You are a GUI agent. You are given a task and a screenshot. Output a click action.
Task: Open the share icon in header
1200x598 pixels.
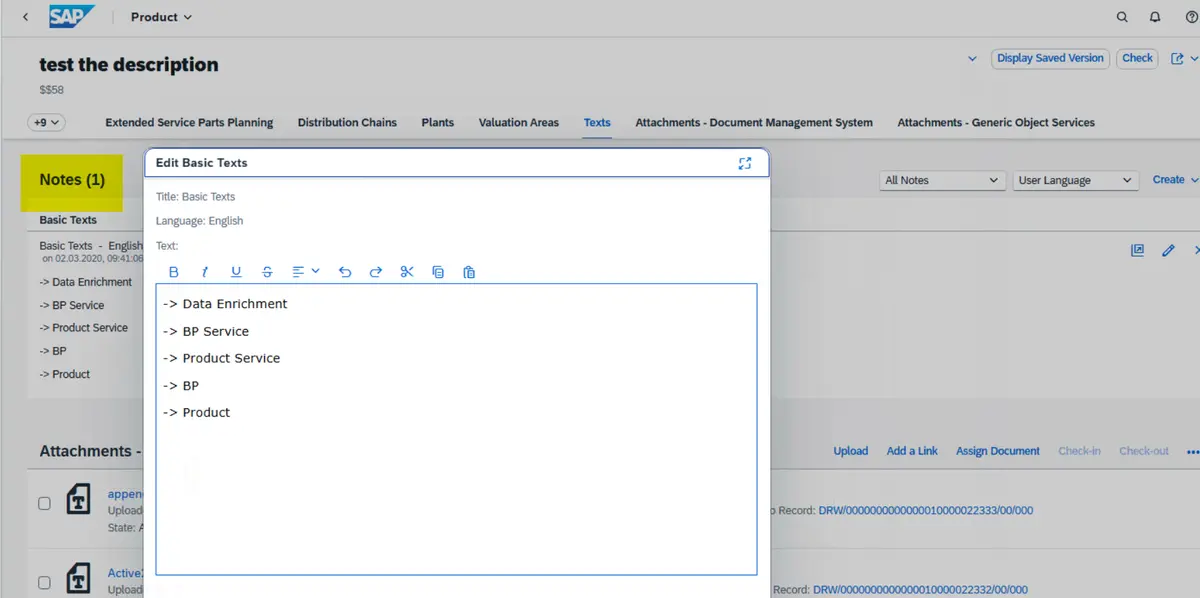tap(1175, 59)
